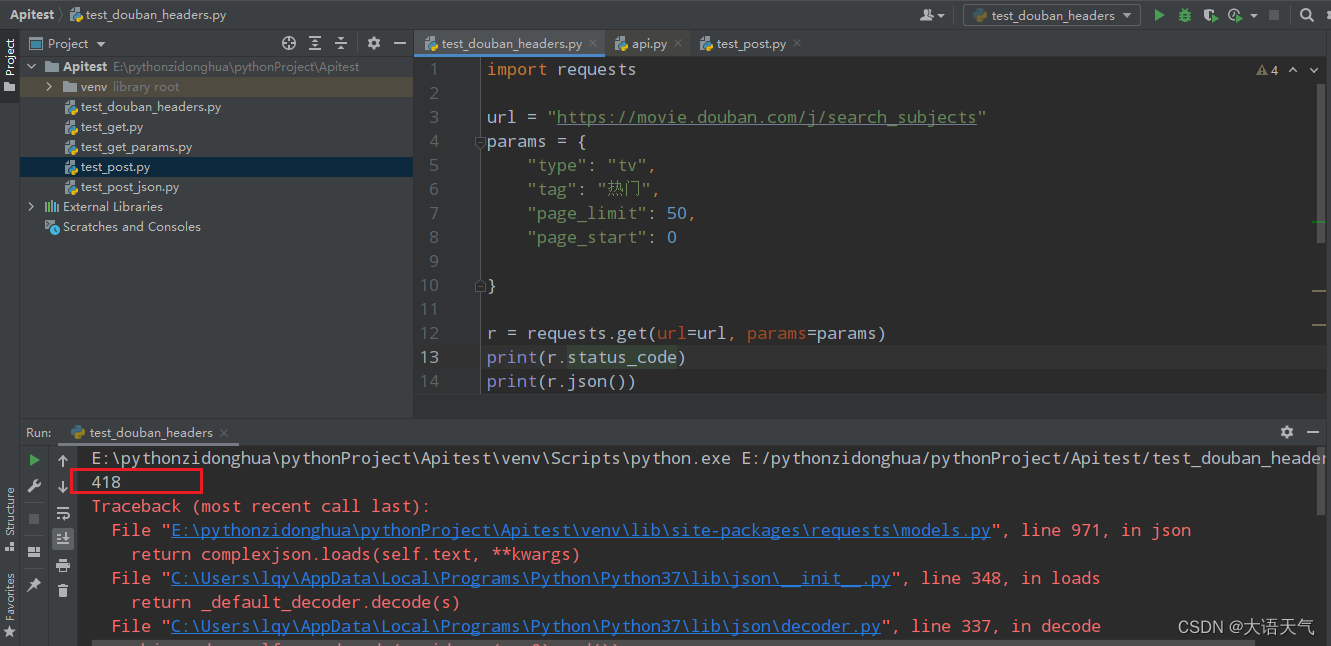This screenshot has height=646, width=1331.
Task: Fold the params dictionary code block
Action: point(480,142)
